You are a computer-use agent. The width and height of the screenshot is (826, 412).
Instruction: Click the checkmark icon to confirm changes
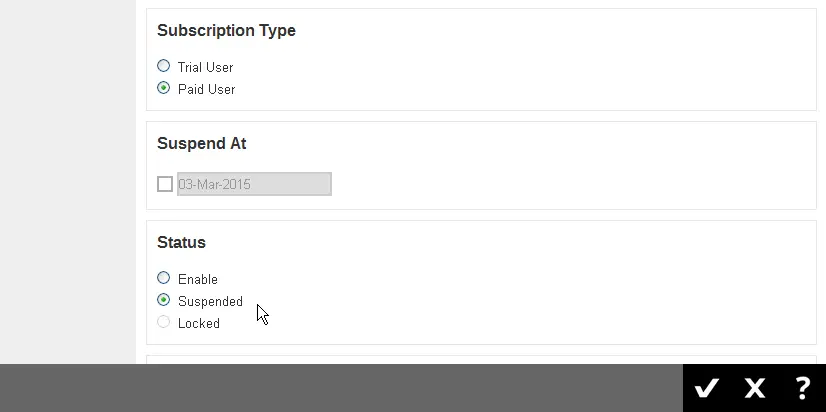coord(707,388)
